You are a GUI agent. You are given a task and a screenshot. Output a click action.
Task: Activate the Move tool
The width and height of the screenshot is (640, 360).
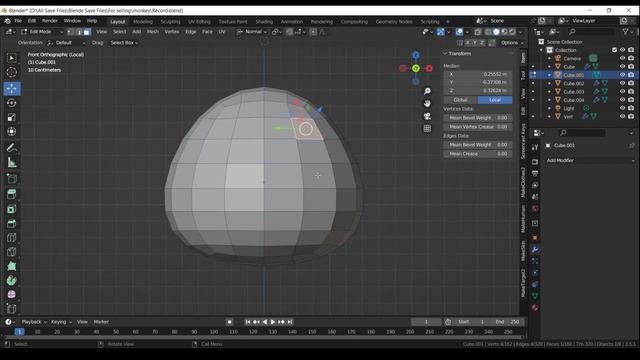[x=11, y=88]
